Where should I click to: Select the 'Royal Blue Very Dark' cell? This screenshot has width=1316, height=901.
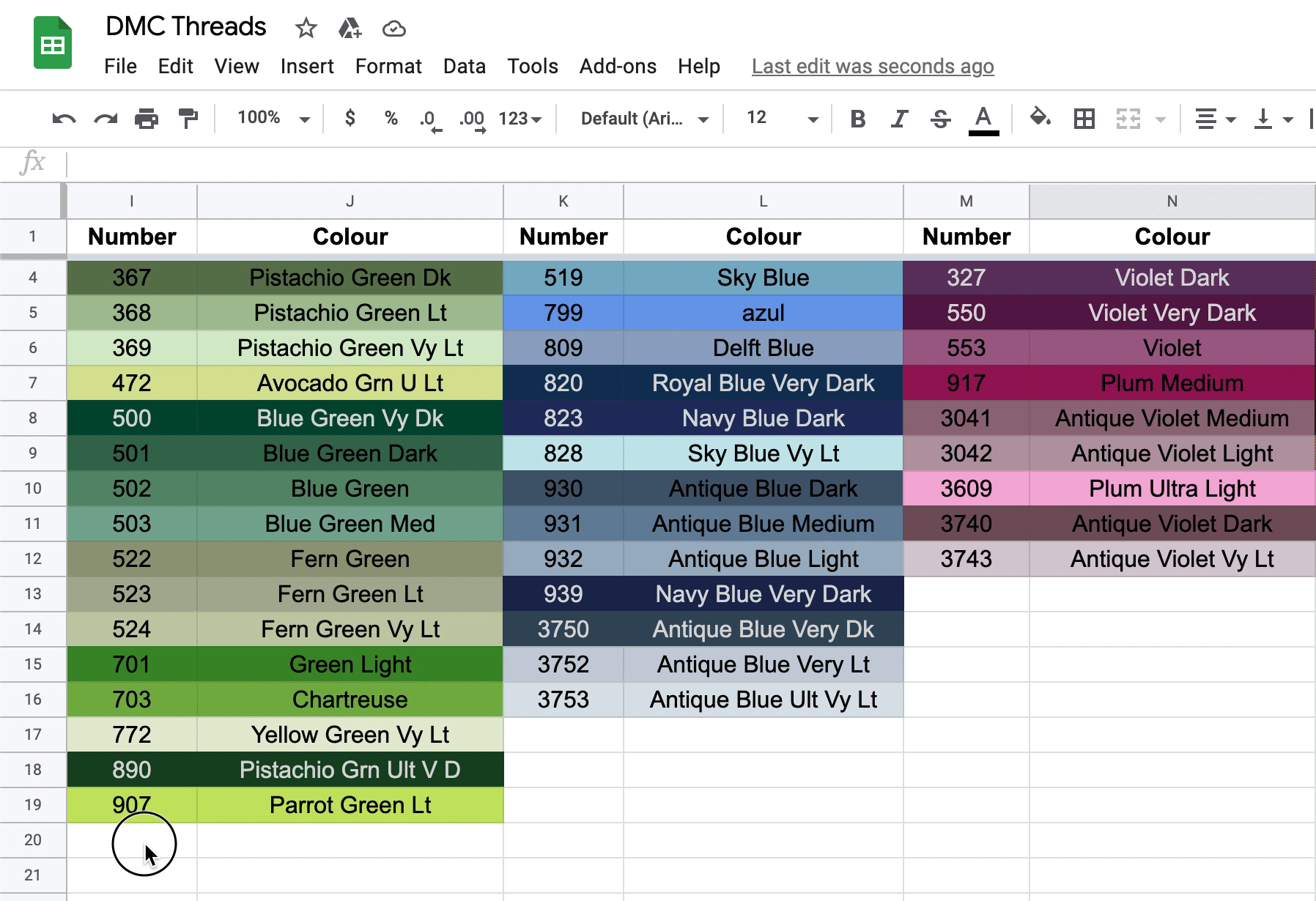[x=764, y=383]
